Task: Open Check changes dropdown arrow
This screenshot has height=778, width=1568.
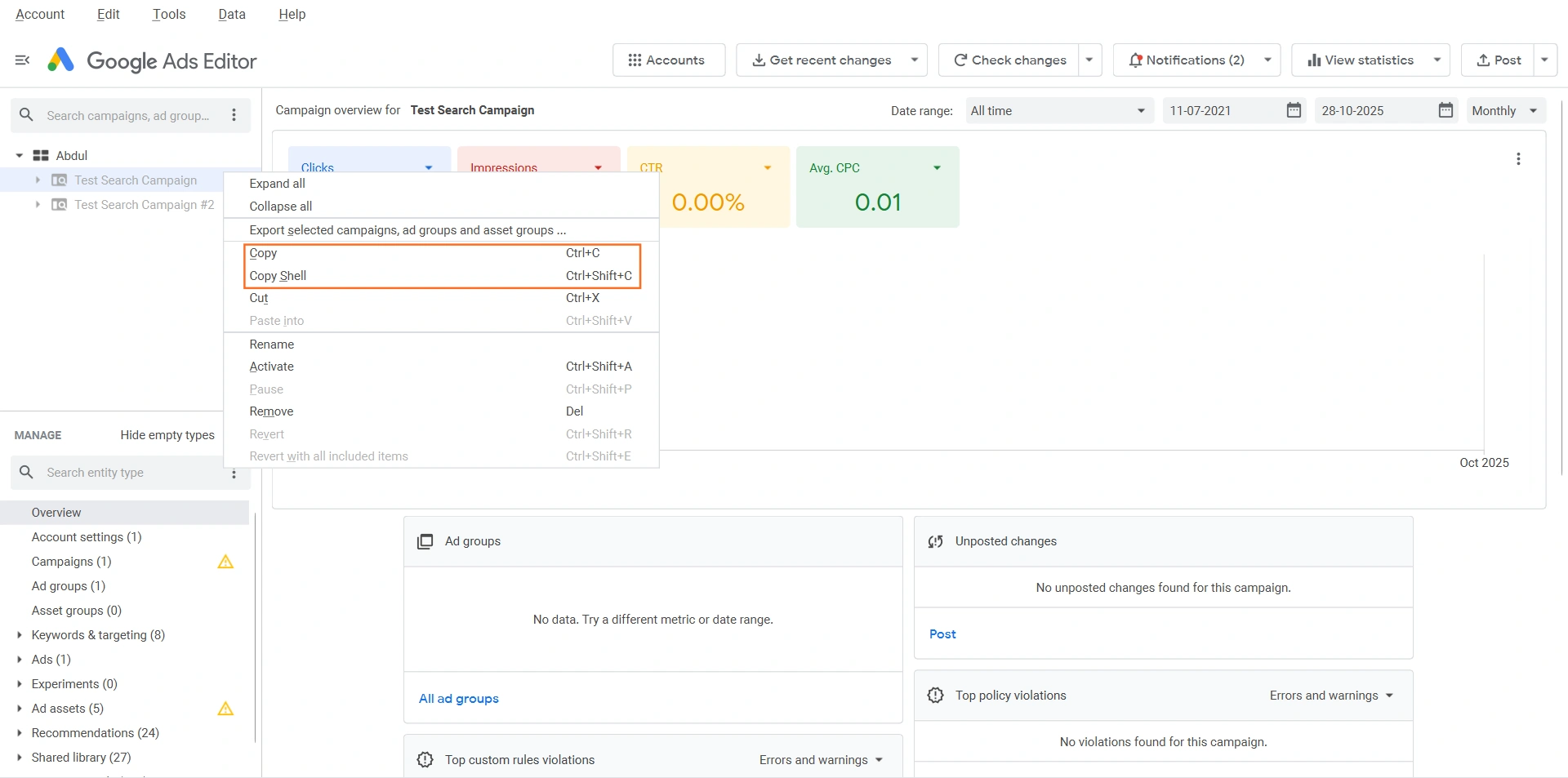Action: point(1090,60)
